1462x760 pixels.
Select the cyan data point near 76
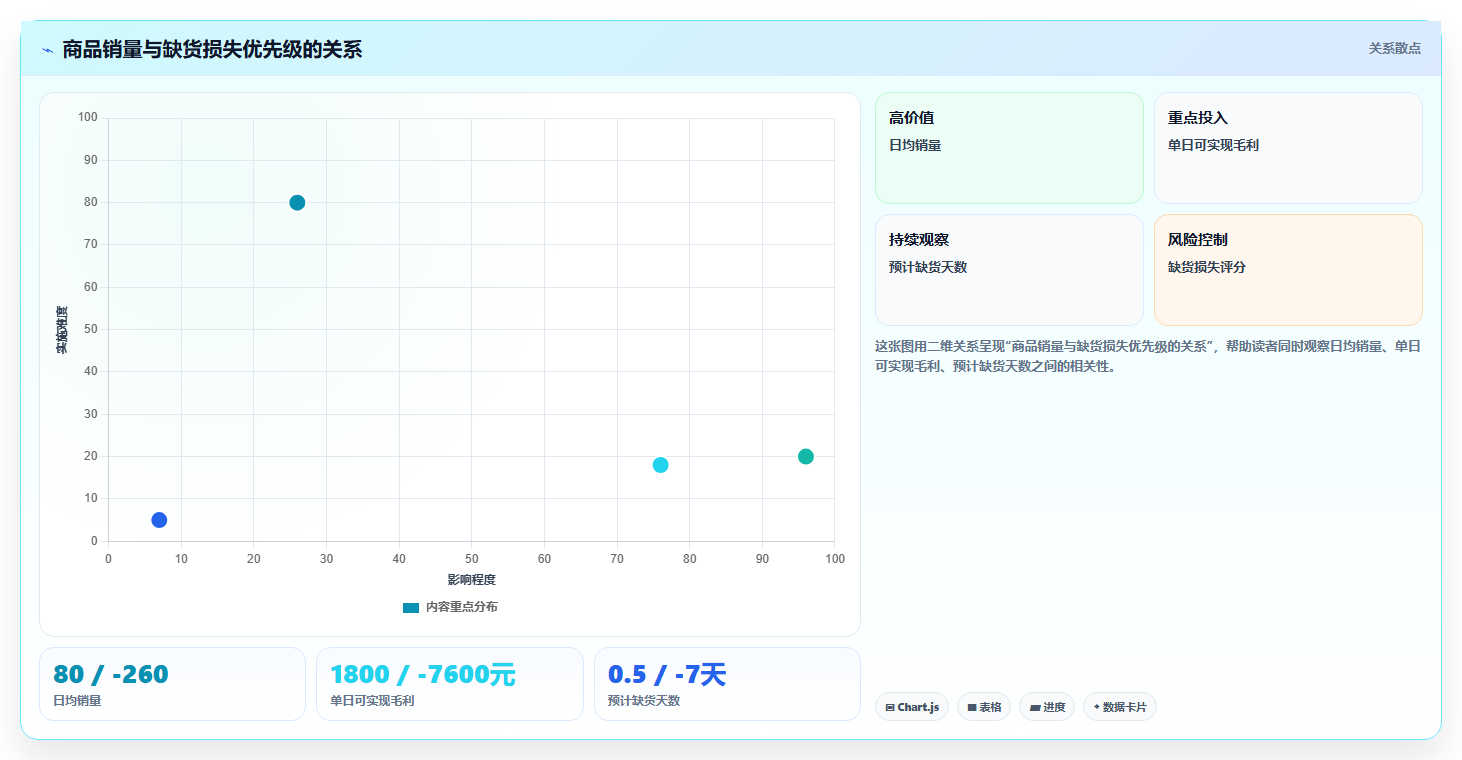pyautogui.click(x=660, y=465)
